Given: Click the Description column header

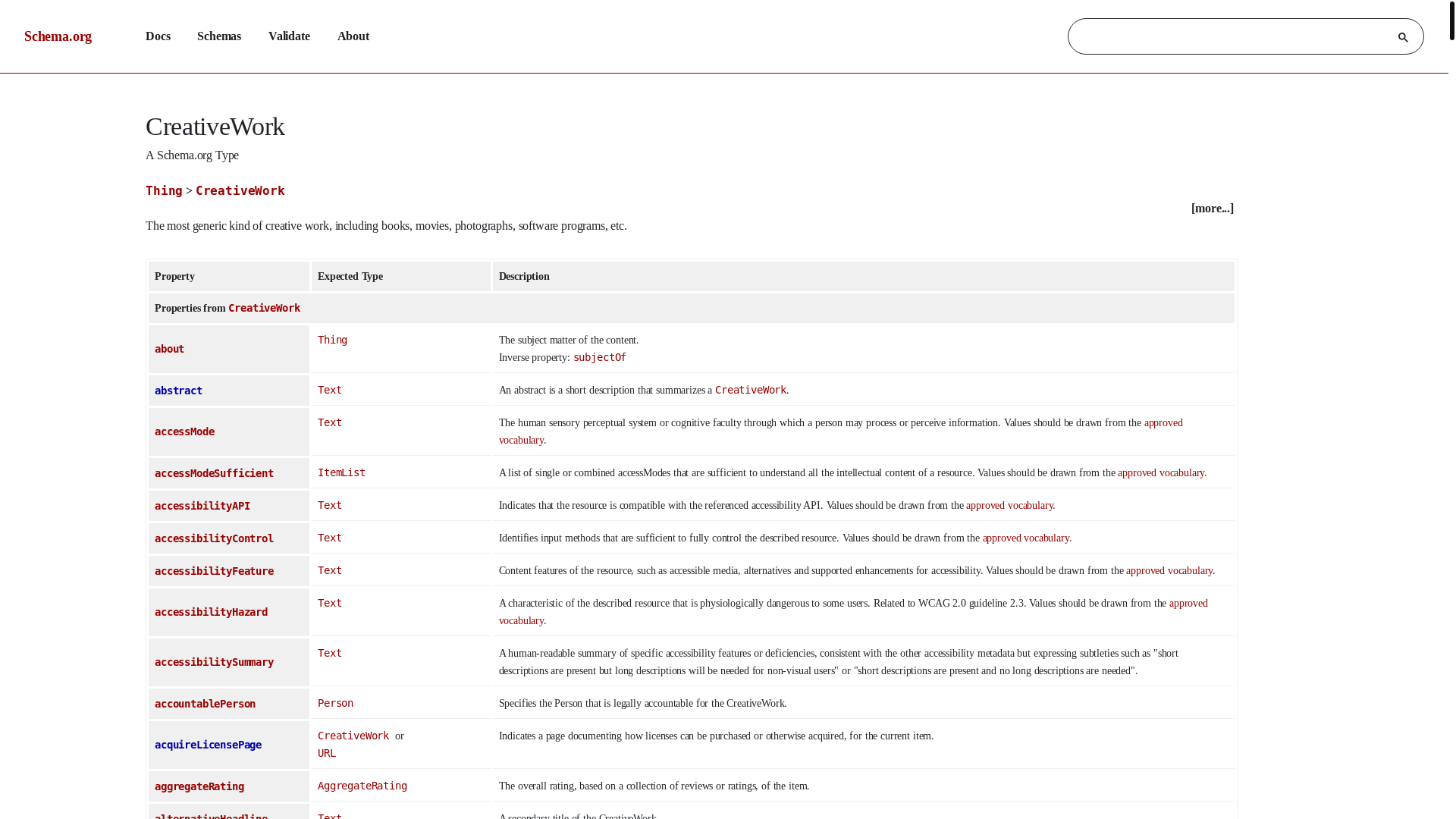Looking at the screenshot, I should tap(864, 277).
